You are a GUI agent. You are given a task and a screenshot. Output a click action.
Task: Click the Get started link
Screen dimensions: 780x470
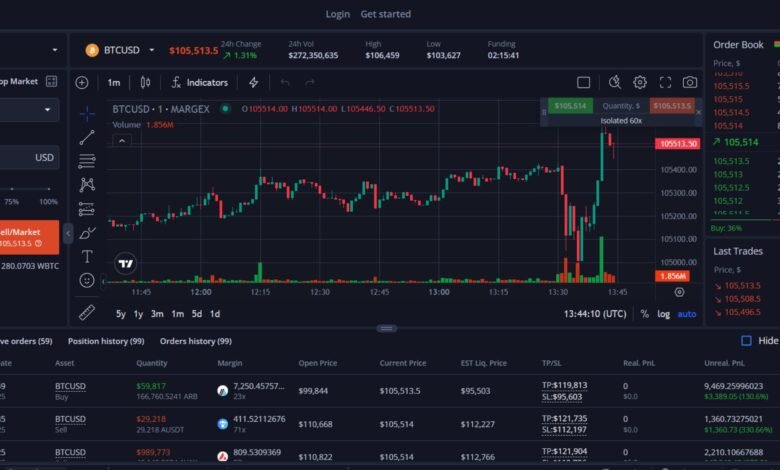coord(386,14)
